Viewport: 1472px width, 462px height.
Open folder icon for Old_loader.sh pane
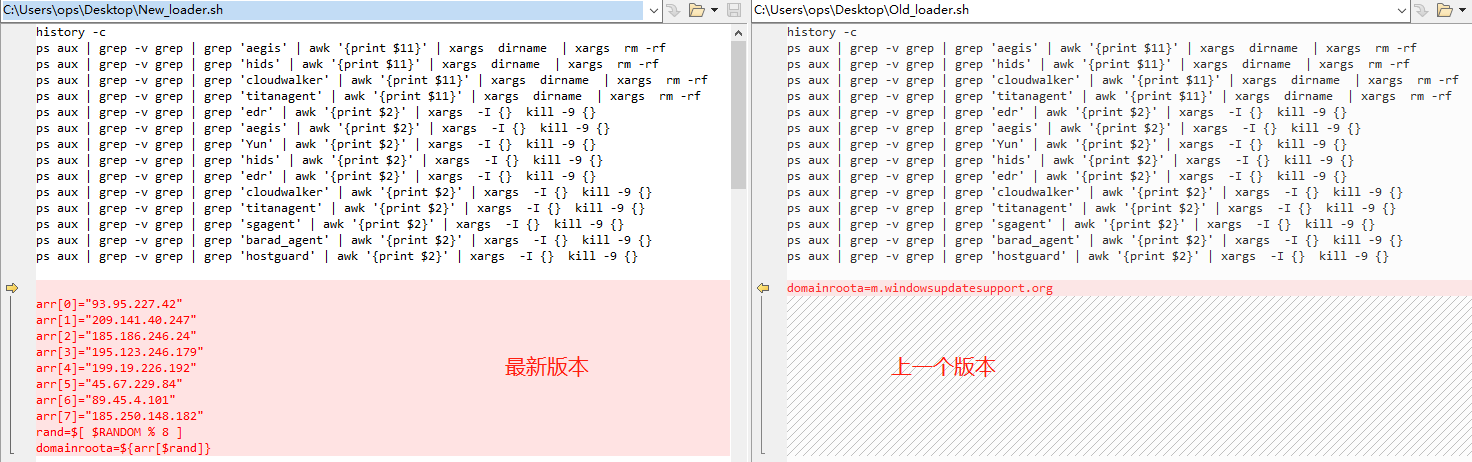tap(1445, 10)
